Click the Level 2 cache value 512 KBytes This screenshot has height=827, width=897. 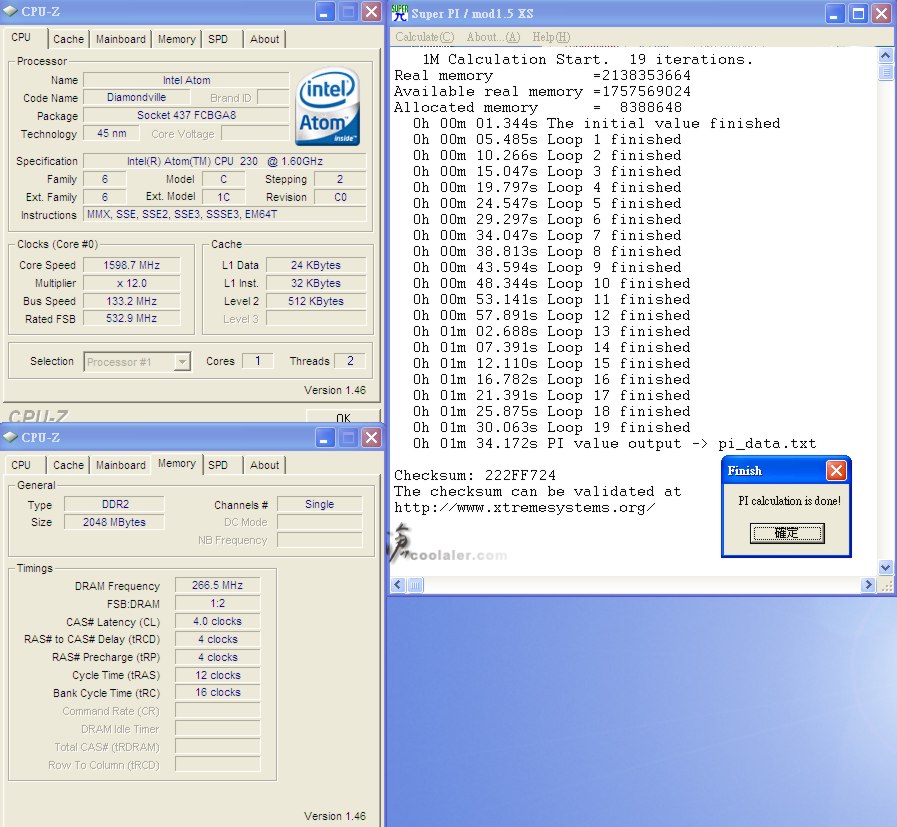(316, 301)
